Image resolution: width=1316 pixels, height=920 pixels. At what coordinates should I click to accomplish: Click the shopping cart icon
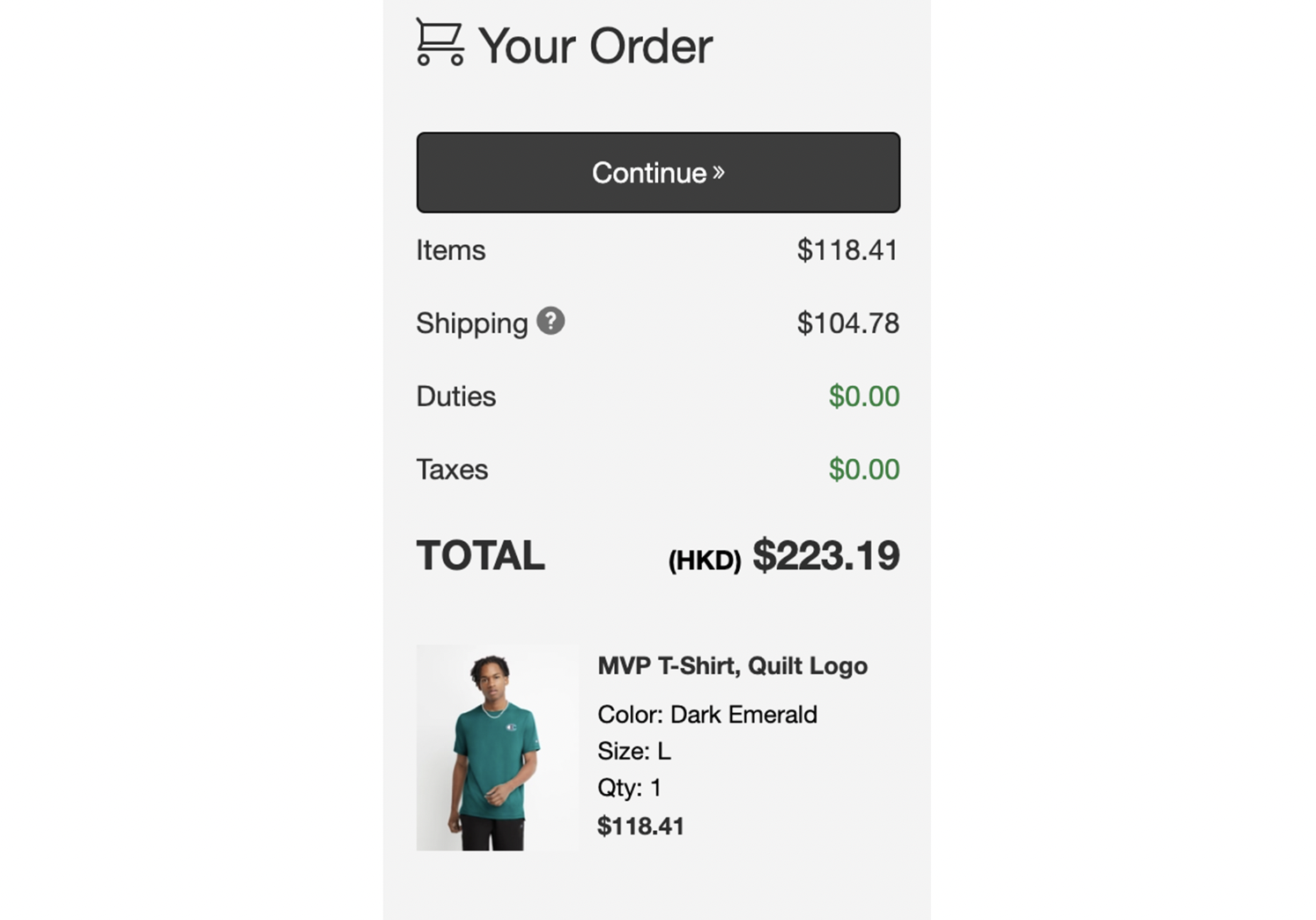440,42
